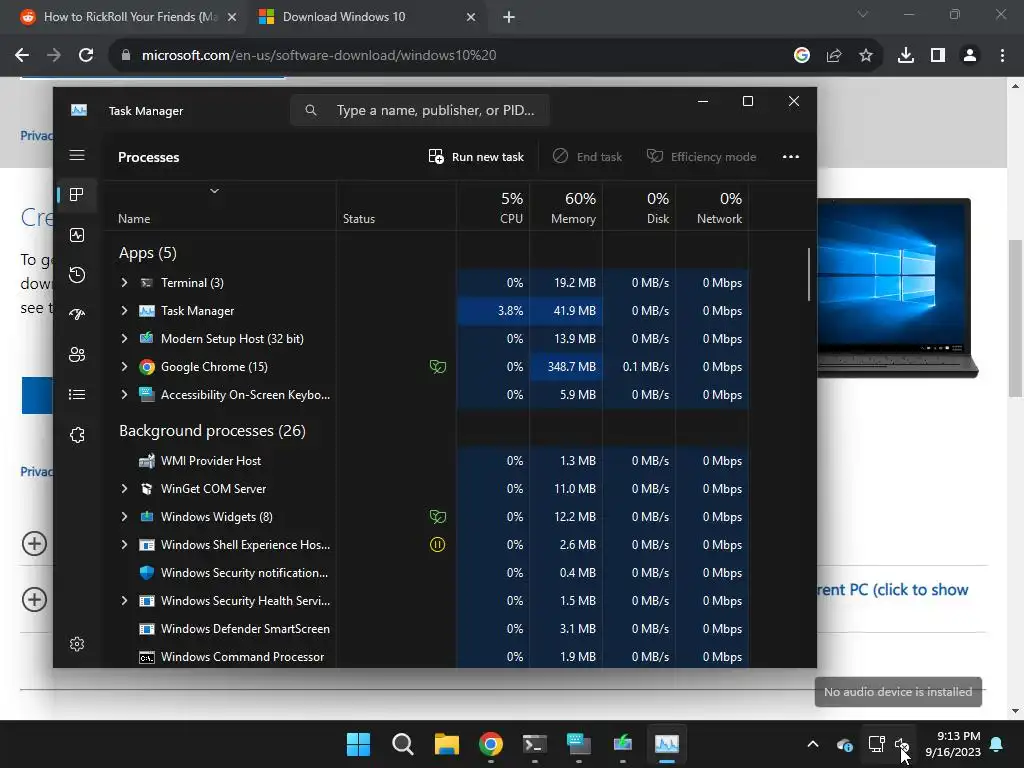This screenshot has width=1024, height=768.
Task: Click Windows Security notification shield icon
Action: coord(147,573)
